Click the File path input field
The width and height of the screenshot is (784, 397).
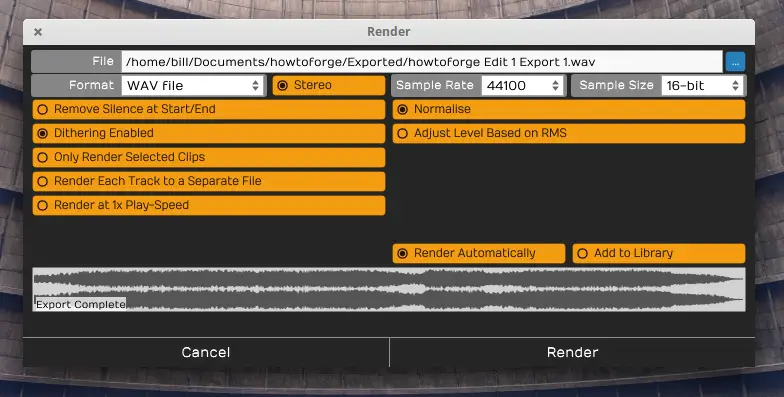tap(422, 62)
